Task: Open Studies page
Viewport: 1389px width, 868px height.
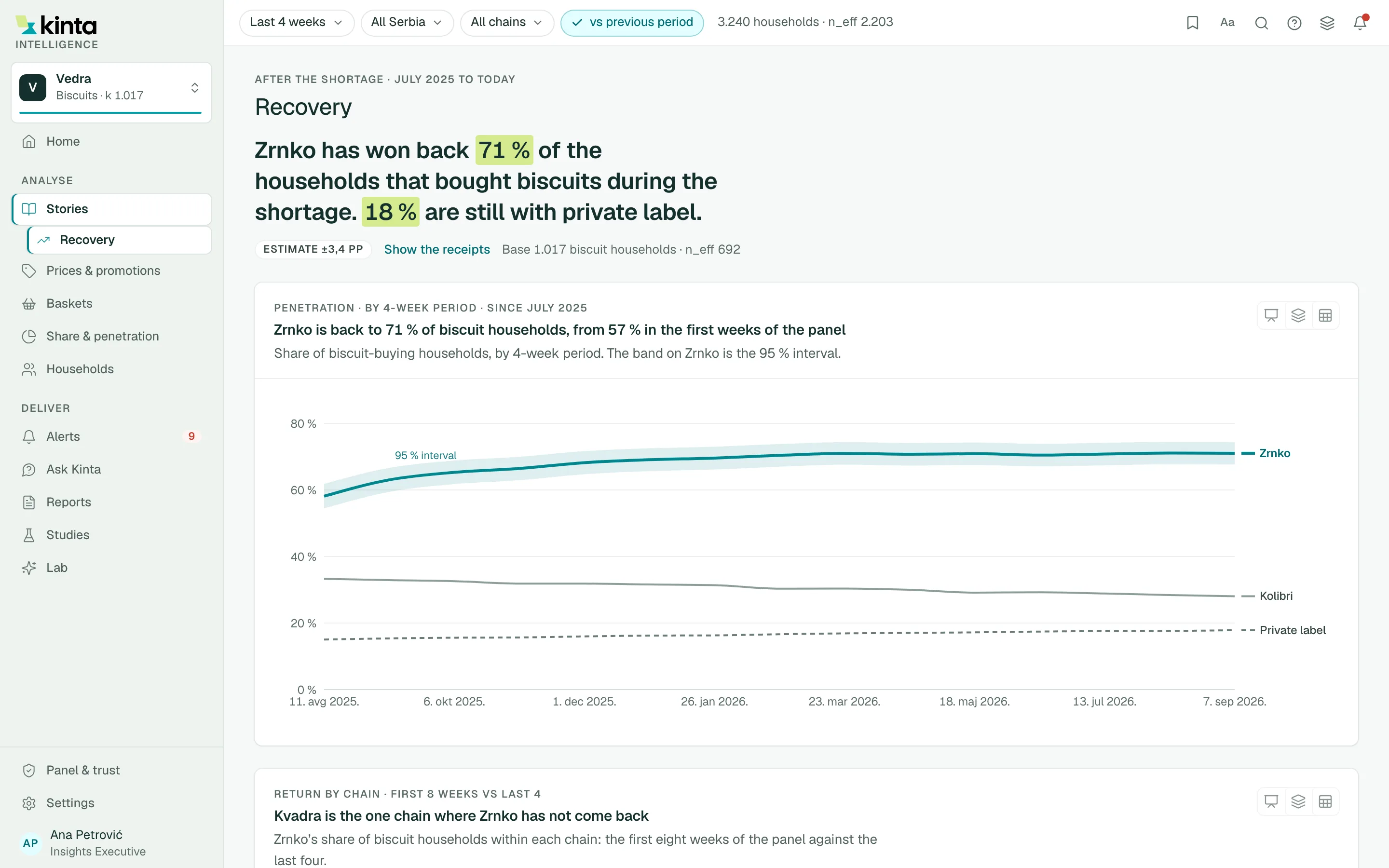Action: click(111, 535)
